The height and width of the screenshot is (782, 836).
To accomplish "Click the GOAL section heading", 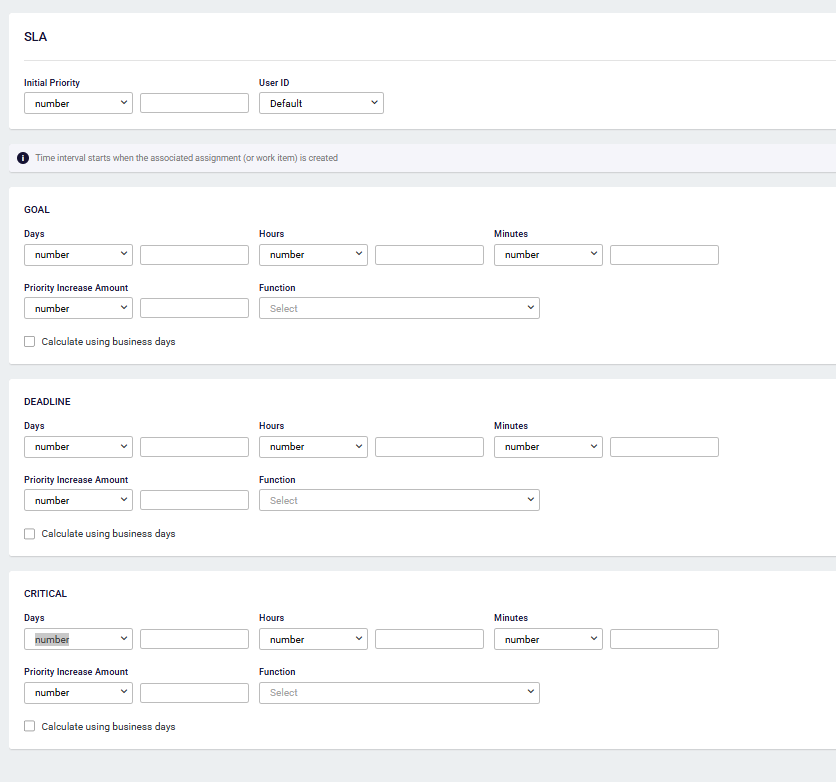I will point(37,209).
